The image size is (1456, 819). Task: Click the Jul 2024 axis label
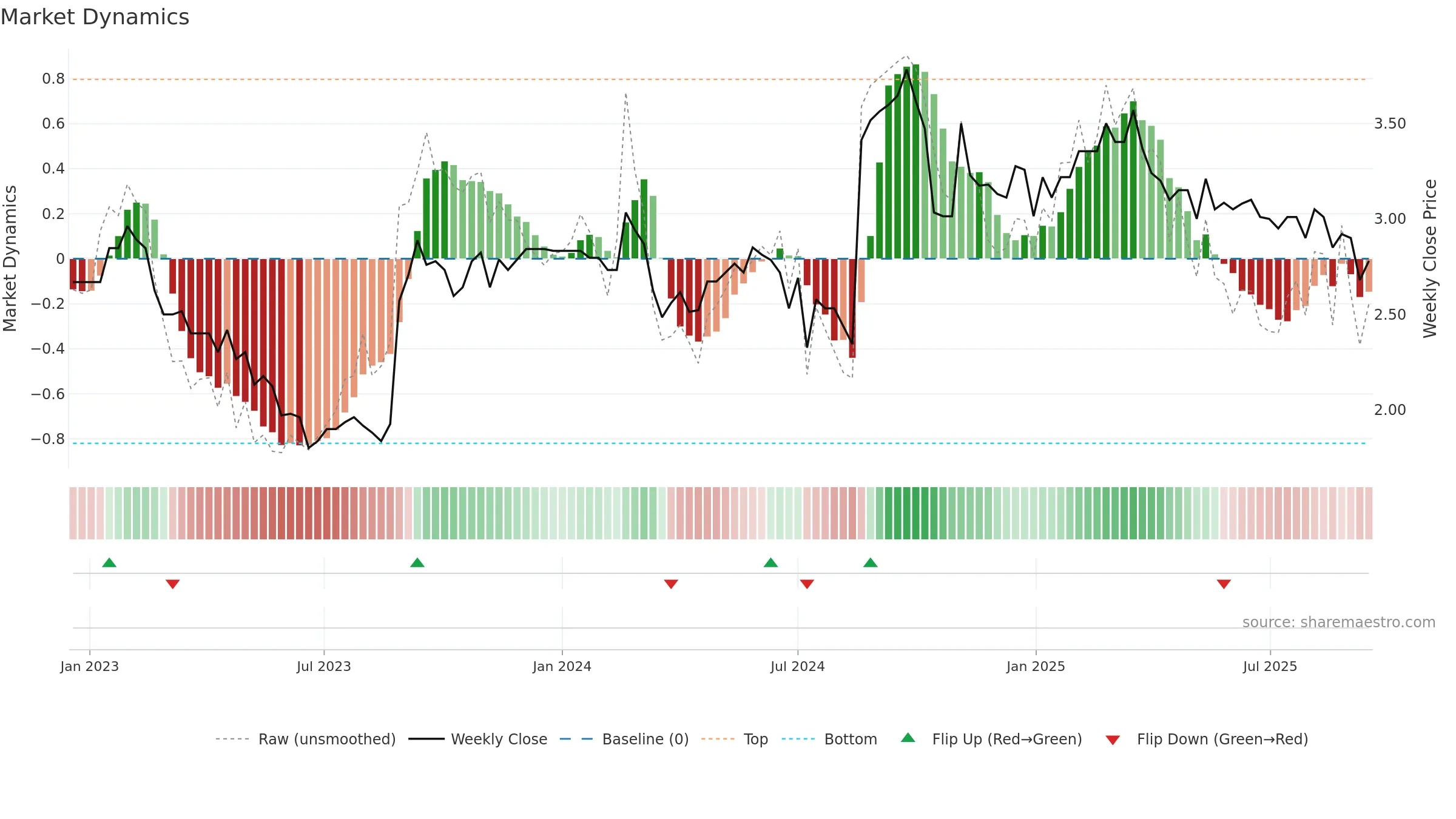coord(798,666)
